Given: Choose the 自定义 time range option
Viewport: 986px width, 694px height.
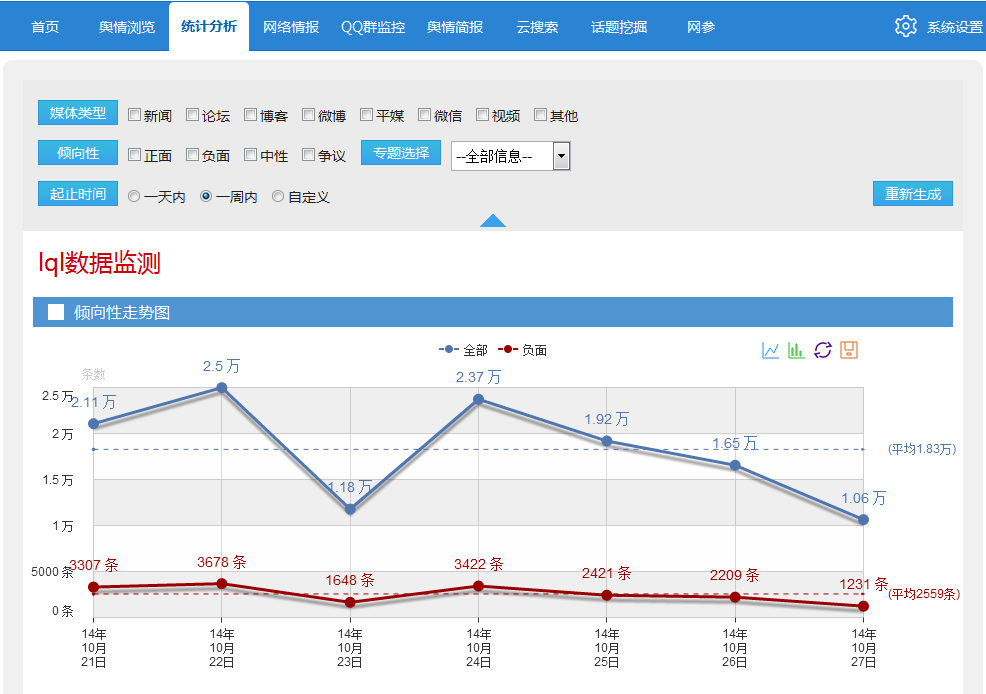Looking at the screenshot, I should click(x=278, y=197).
